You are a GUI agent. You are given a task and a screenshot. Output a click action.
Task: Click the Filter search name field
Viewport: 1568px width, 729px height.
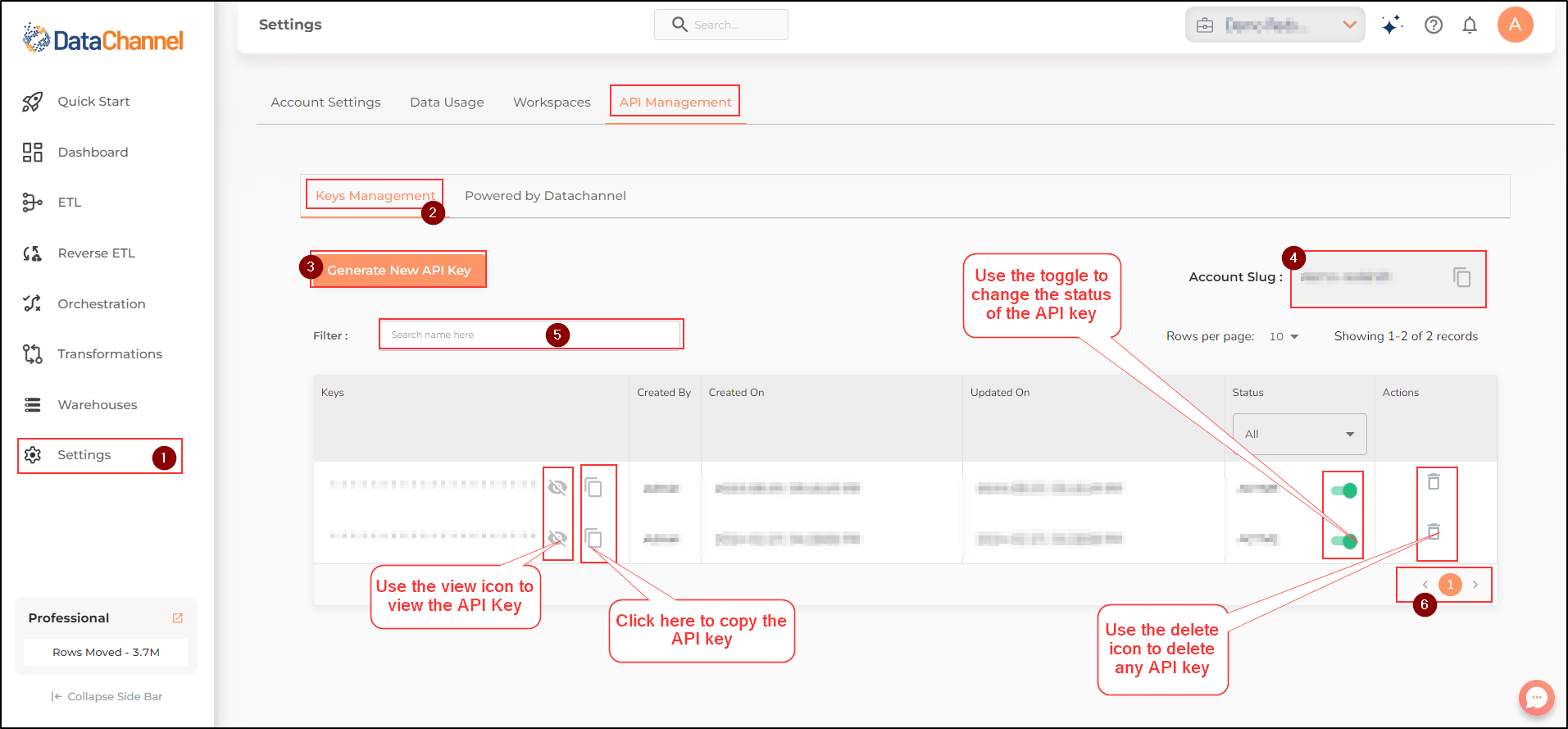[530, 335]
